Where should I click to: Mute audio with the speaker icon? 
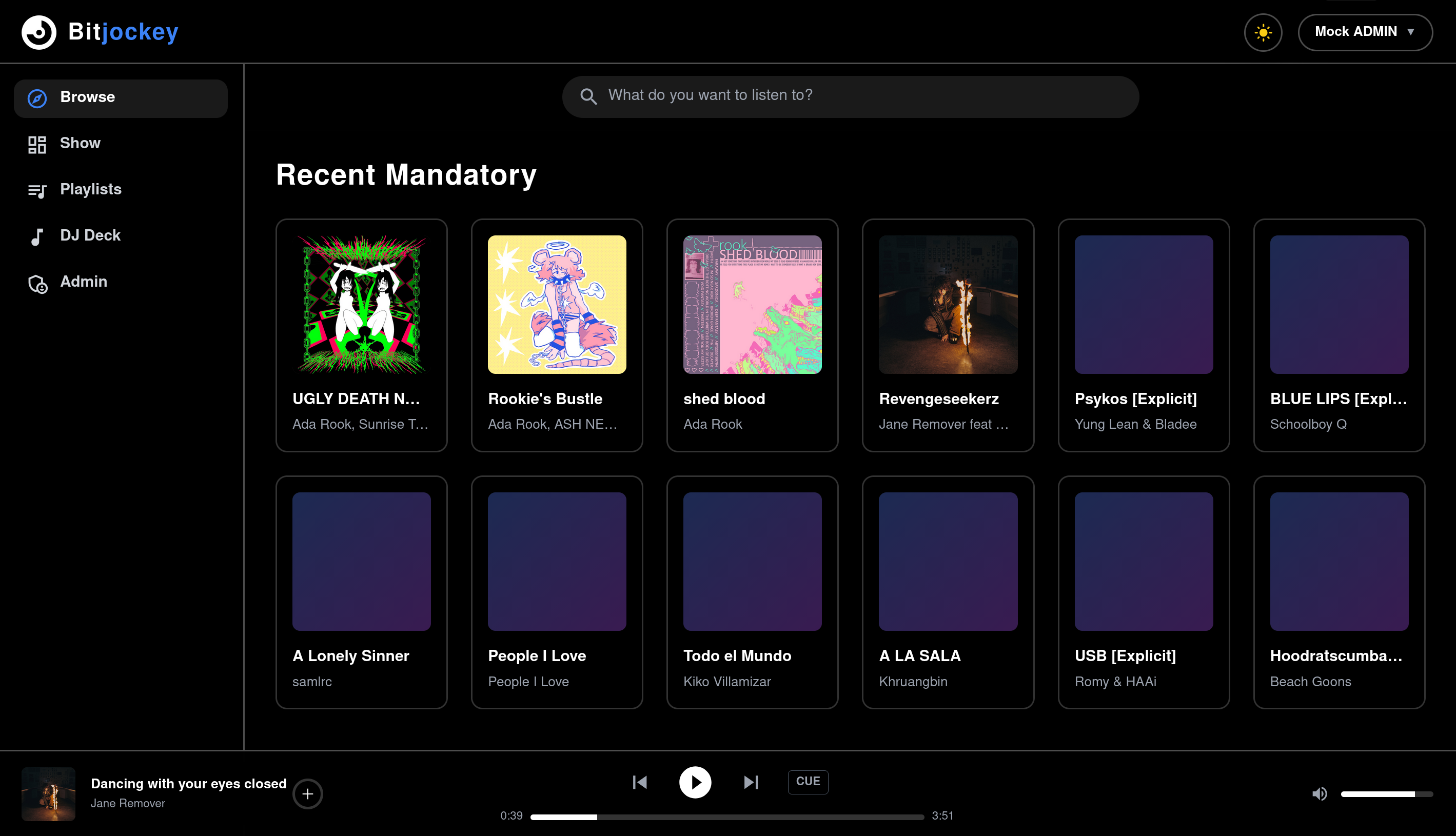tap(1320, 793)
